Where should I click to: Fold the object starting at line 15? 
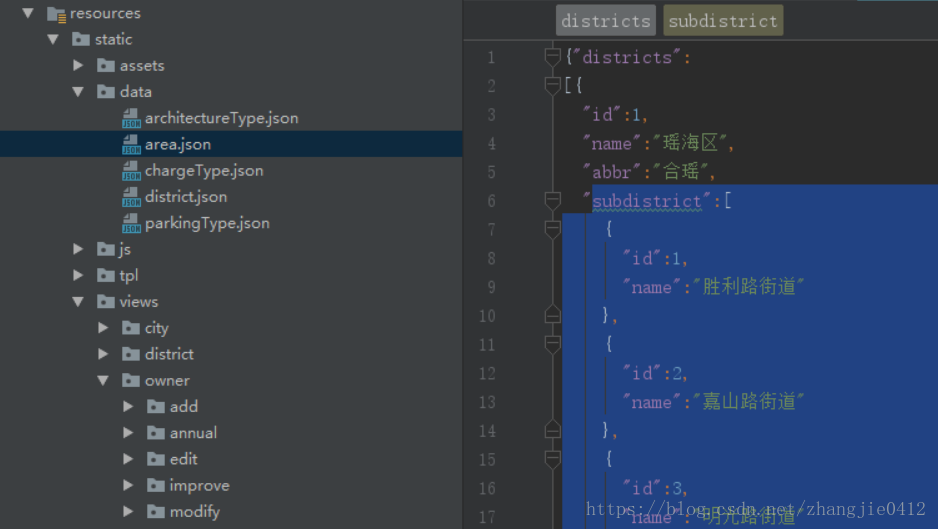tap(552, 458)
